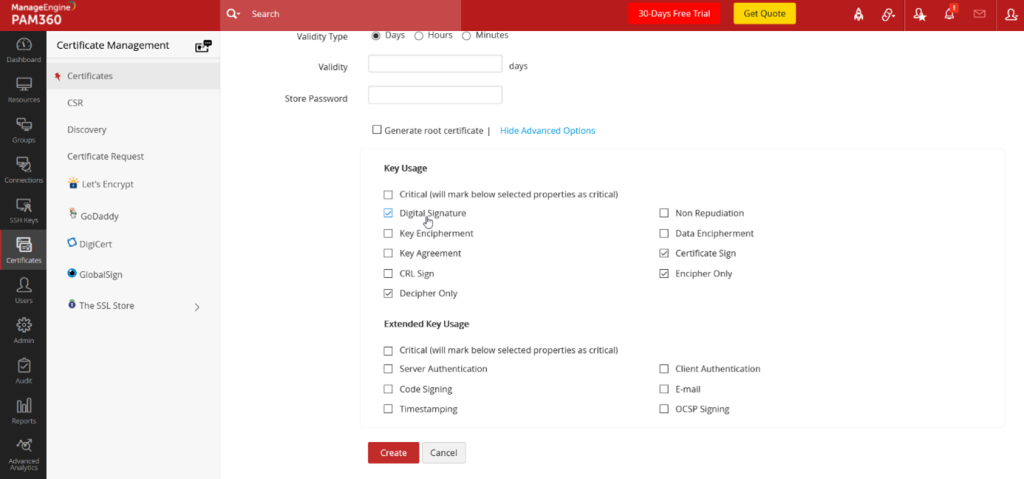
Task: Open the Audit section
Action: click(23, 369)
